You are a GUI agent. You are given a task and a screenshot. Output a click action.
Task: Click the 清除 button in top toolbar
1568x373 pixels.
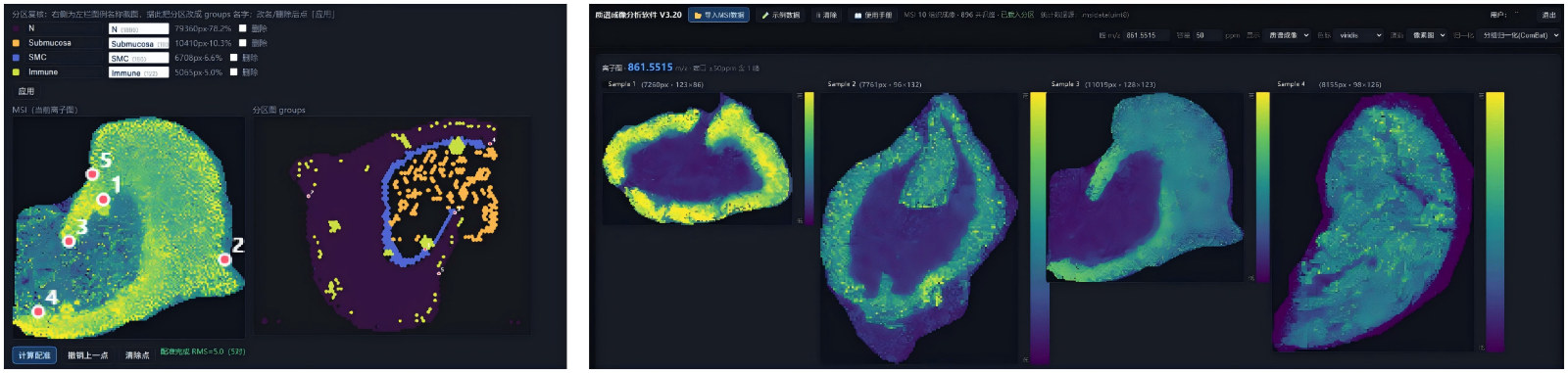point(826,15)
